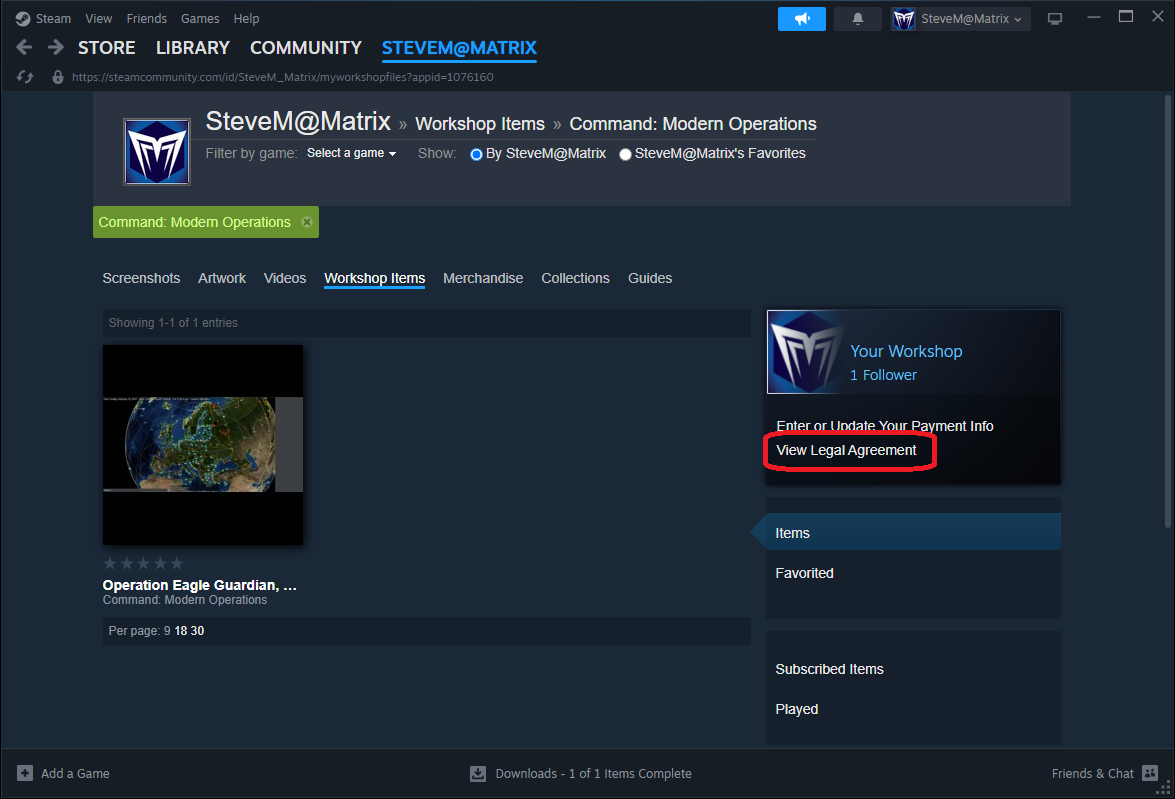Open the Steam menu
The image size is (1175, 799).
click(53, 19)
